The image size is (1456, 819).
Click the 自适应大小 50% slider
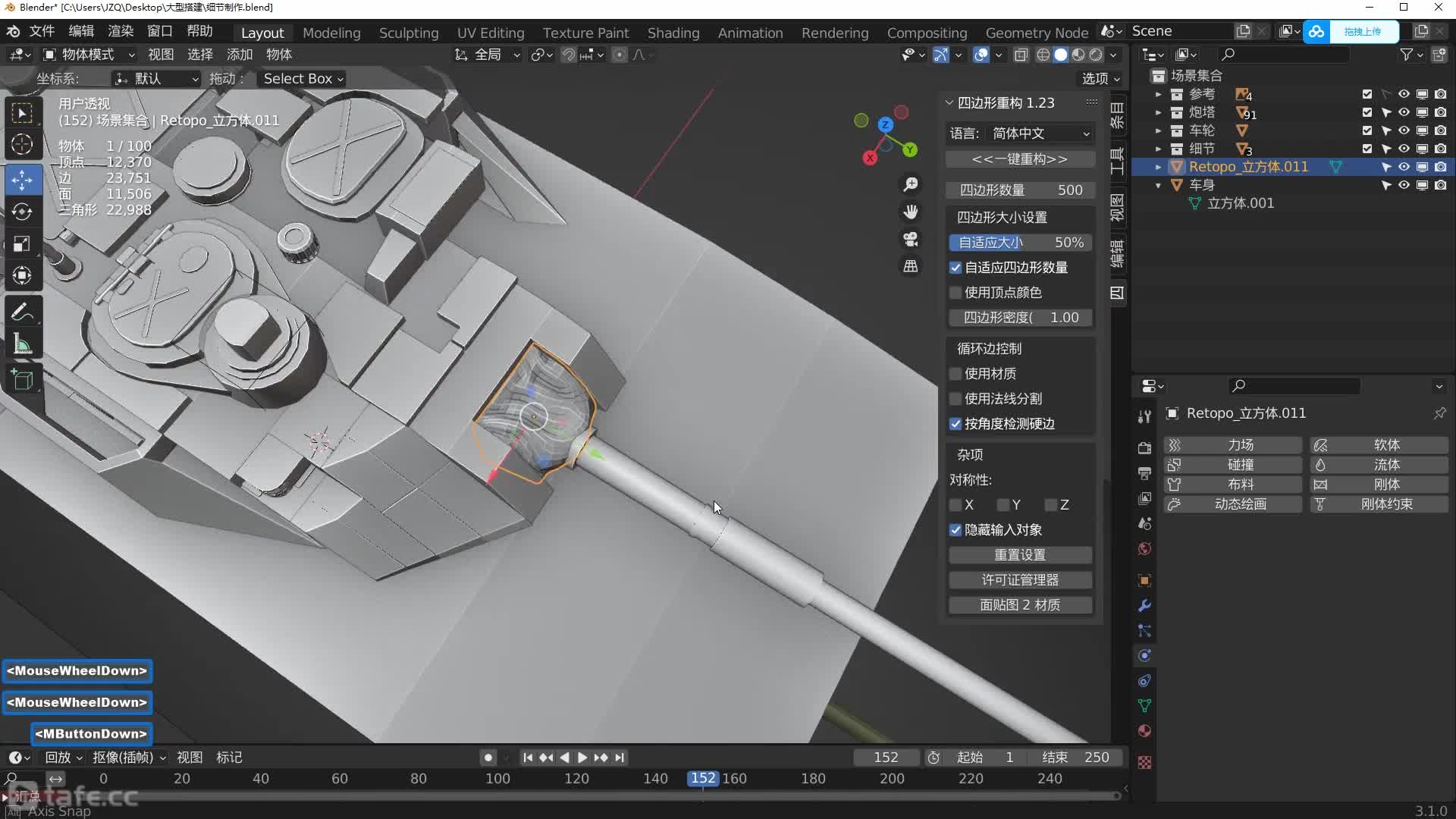[1019, 243]
